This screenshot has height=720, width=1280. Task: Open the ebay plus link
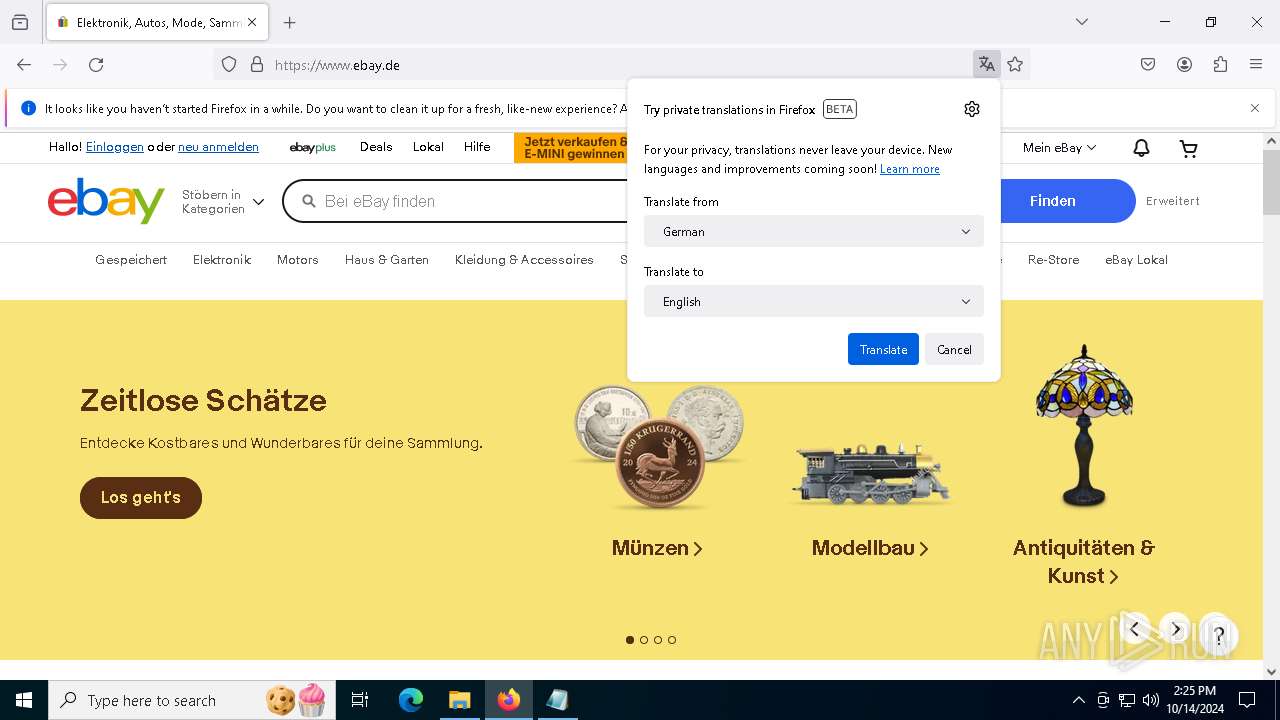313,148
